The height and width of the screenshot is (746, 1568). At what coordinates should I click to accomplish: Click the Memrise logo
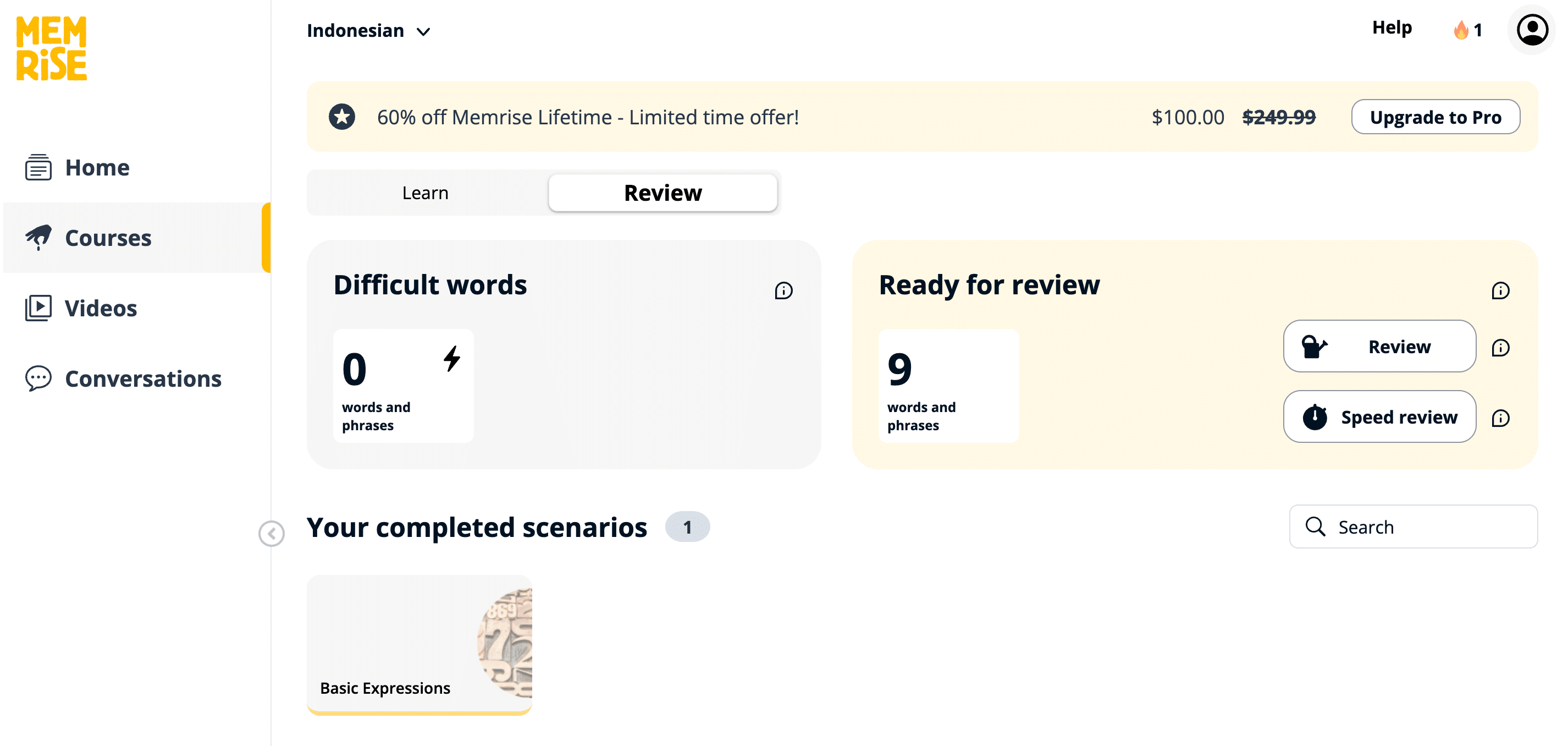(52, 49)
